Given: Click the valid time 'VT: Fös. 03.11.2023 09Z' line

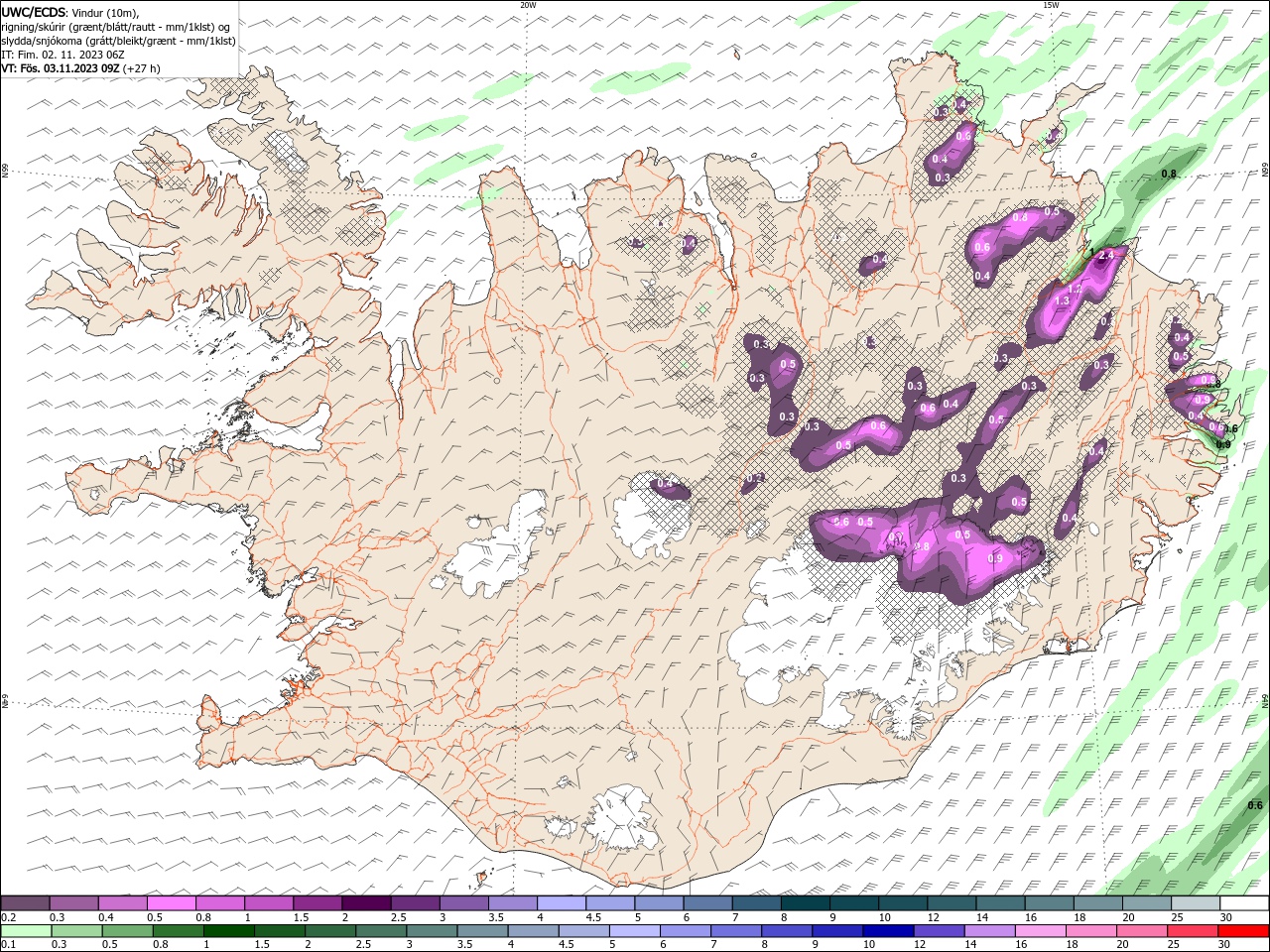Looking at the screenshot, I should [x=61, y=68].
